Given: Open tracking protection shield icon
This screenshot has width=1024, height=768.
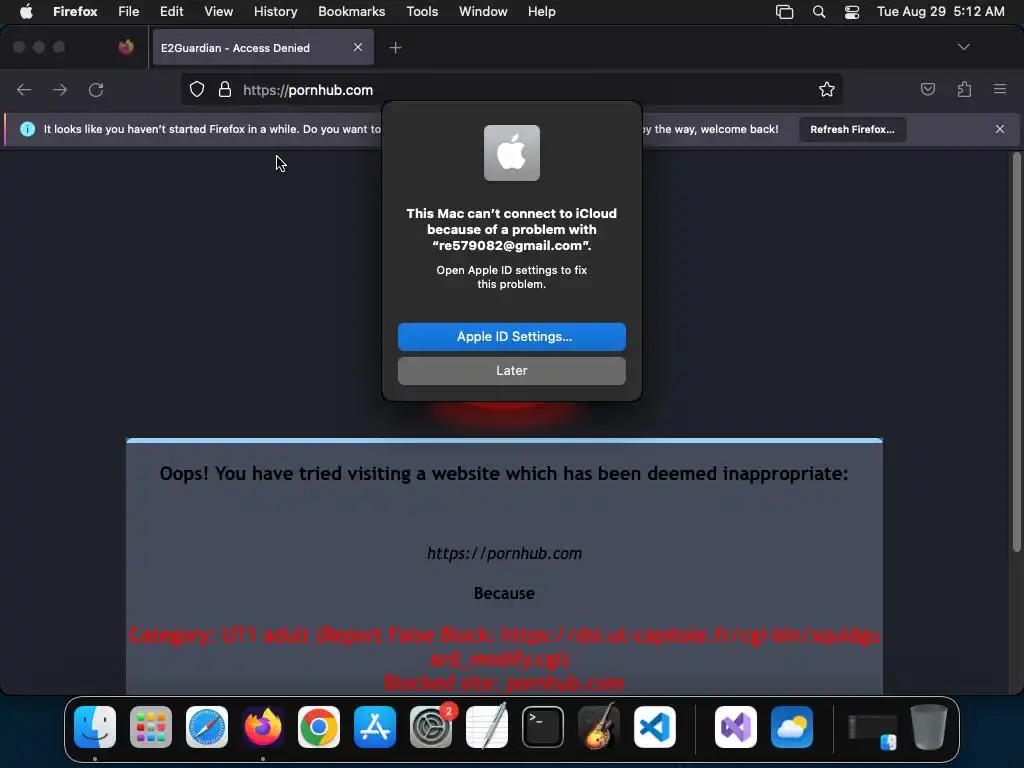Looking at the screenshot, I should pyautogui.click(x=197, y=89).
